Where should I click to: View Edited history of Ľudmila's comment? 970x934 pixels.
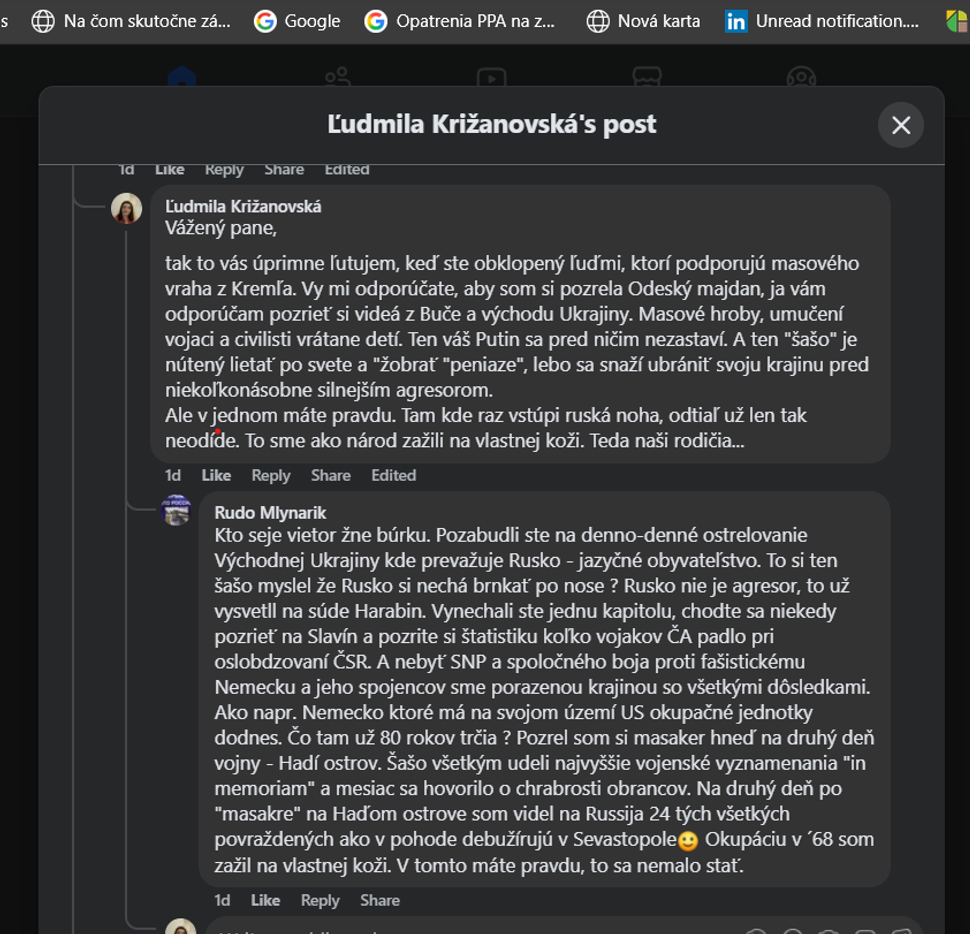393,475
